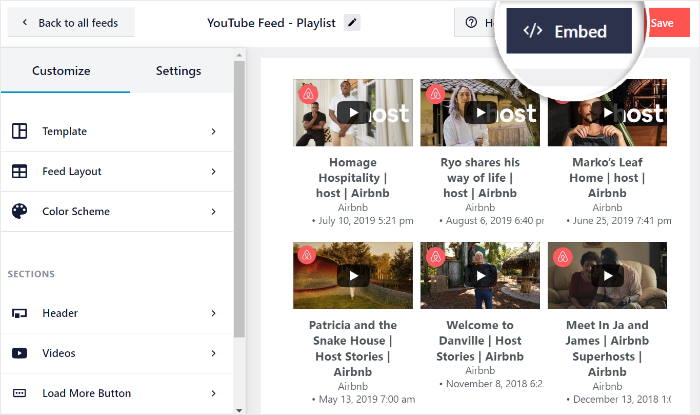Open the Color Scheme menu row
The image size is (700, 415).
click(117, 212)
